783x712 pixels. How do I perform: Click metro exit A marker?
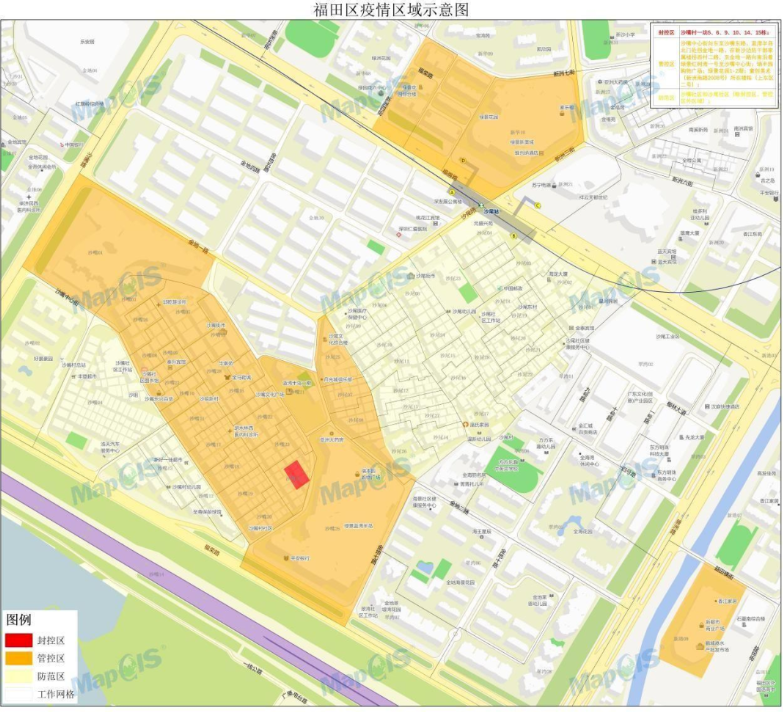click(452, 192)
